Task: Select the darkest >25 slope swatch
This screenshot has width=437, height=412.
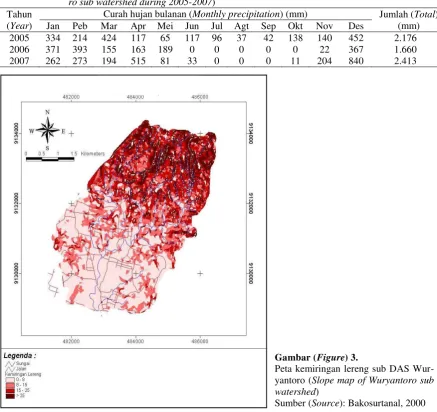Action: (10, 395)
